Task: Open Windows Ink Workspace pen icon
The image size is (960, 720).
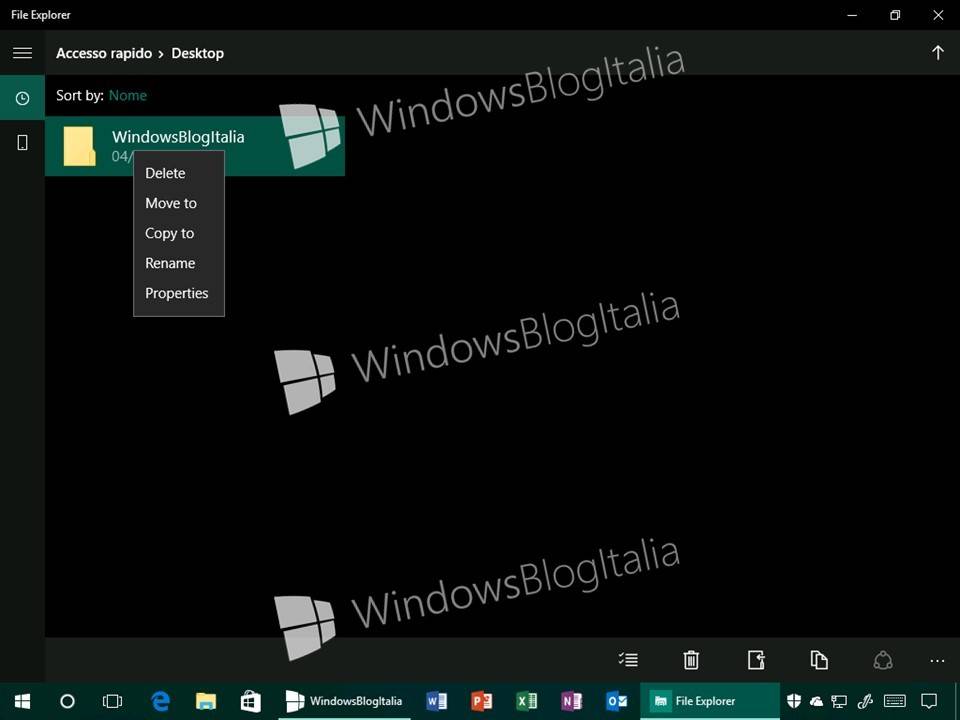Action: point(865,702)
